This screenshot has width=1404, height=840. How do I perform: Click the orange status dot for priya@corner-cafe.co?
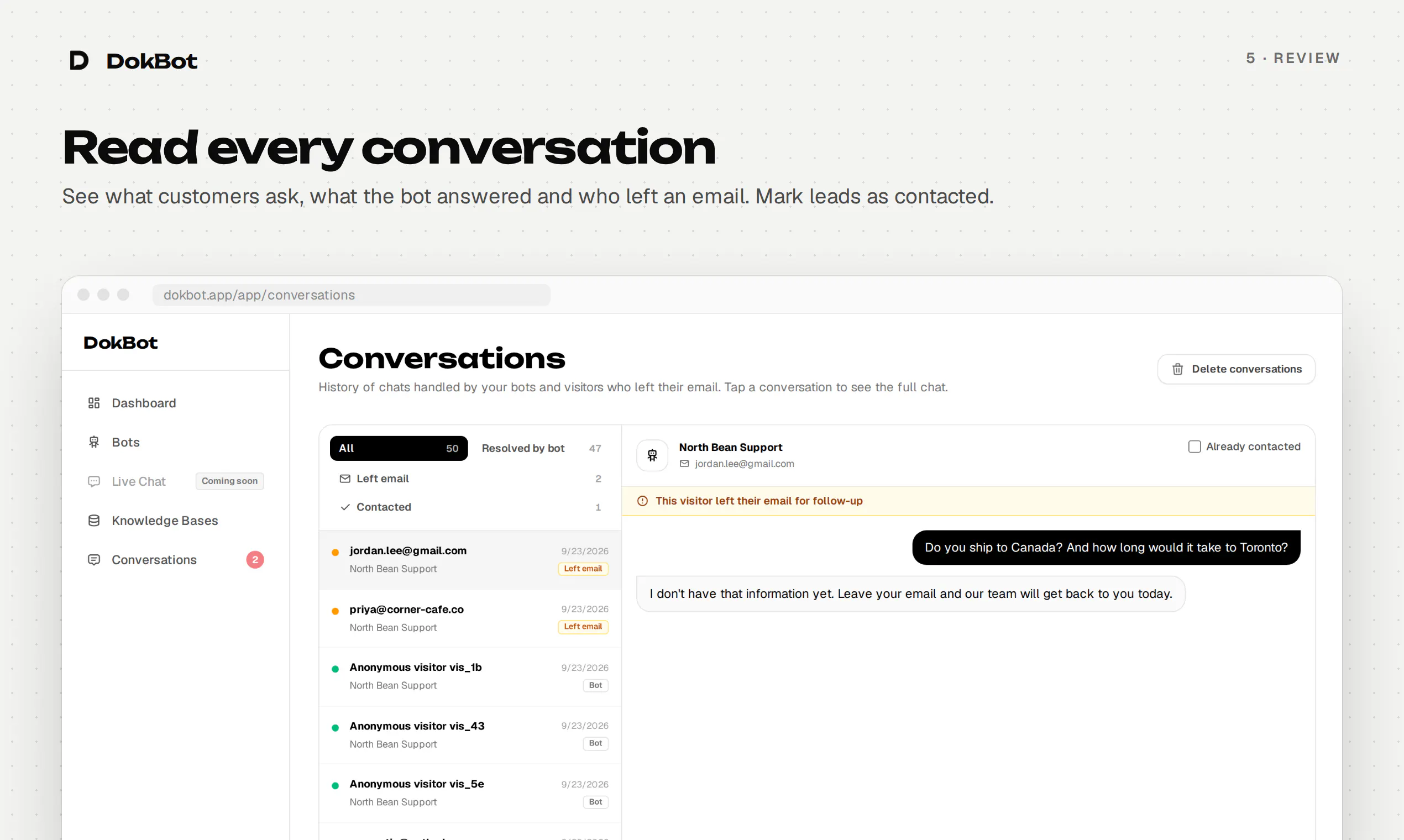coord(335,611)
